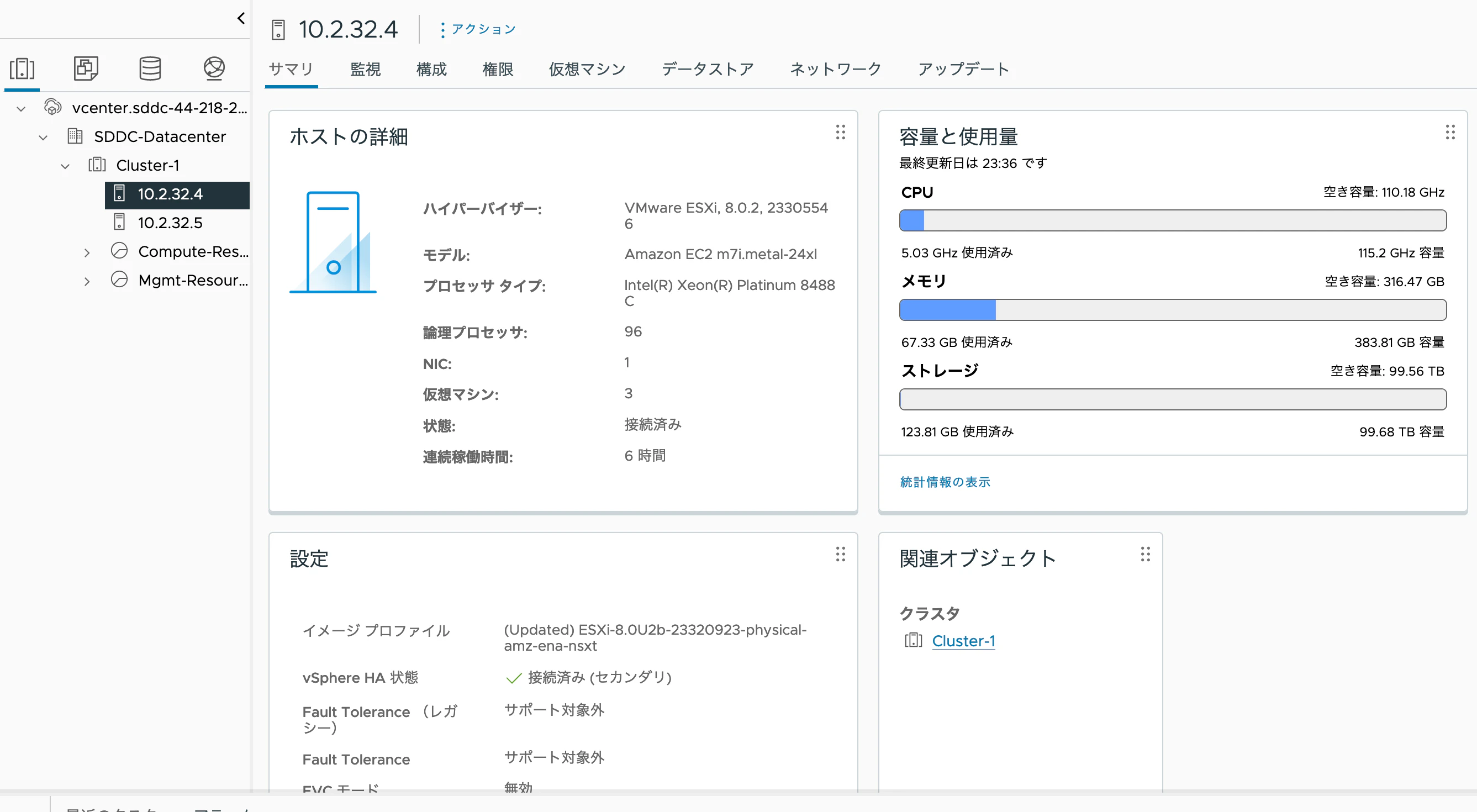Click the 統計情報の表示 link

point(945,482)
